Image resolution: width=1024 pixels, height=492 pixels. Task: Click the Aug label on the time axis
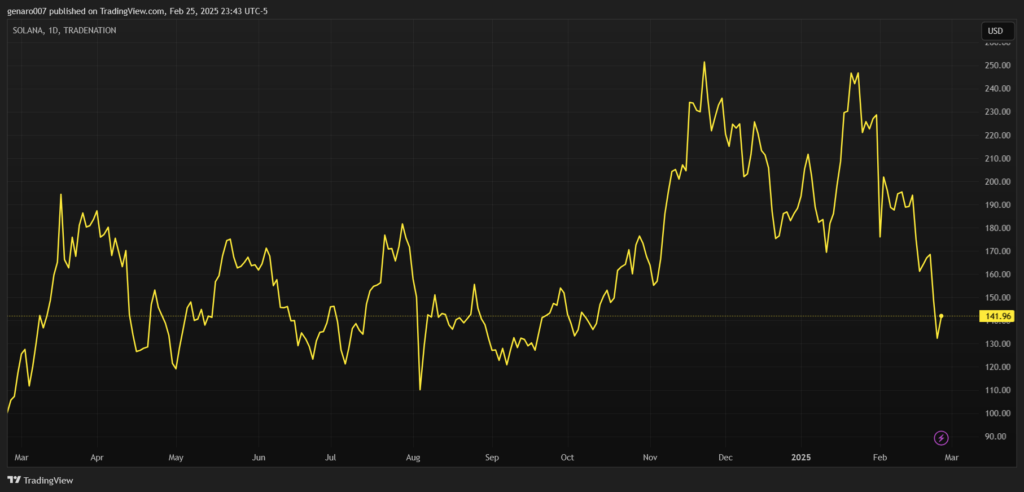pos(412,458)
